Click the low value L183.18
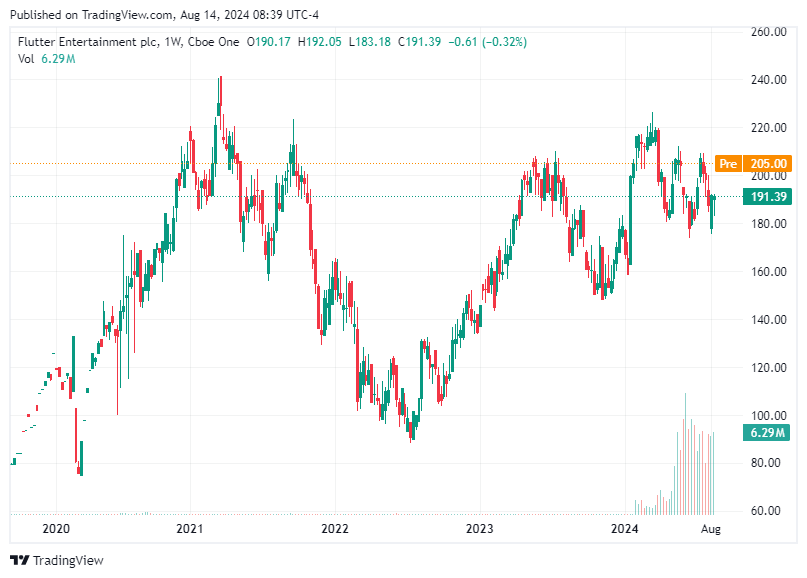The height and width of the screenshot is (578, 807). point(370,42)
